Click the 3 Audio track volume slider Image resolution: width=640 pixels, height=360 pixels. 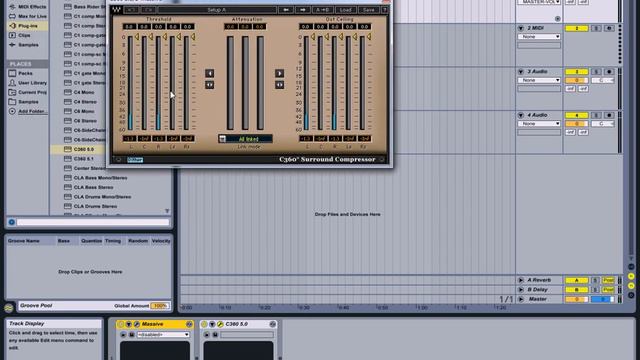576,80
